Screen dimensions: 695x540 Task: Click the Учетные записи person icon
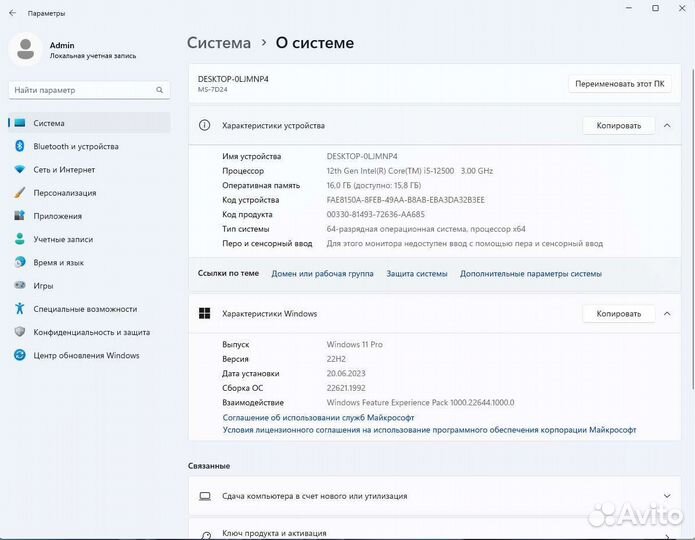pyautogui.click(x=20, y=239)
